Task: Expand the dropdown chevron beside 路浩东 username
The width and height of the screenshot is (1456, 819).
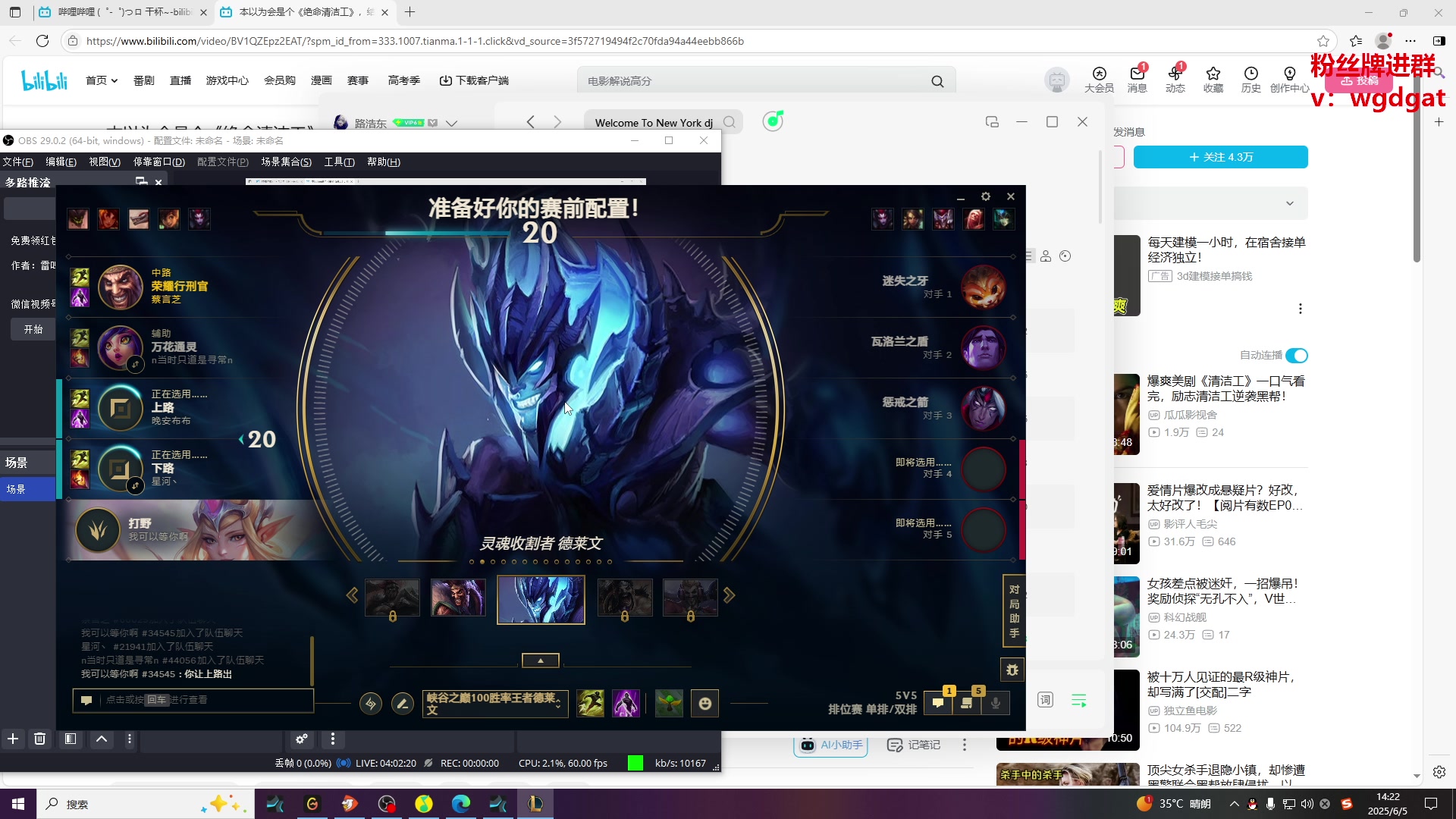Action: pos(452,123)
